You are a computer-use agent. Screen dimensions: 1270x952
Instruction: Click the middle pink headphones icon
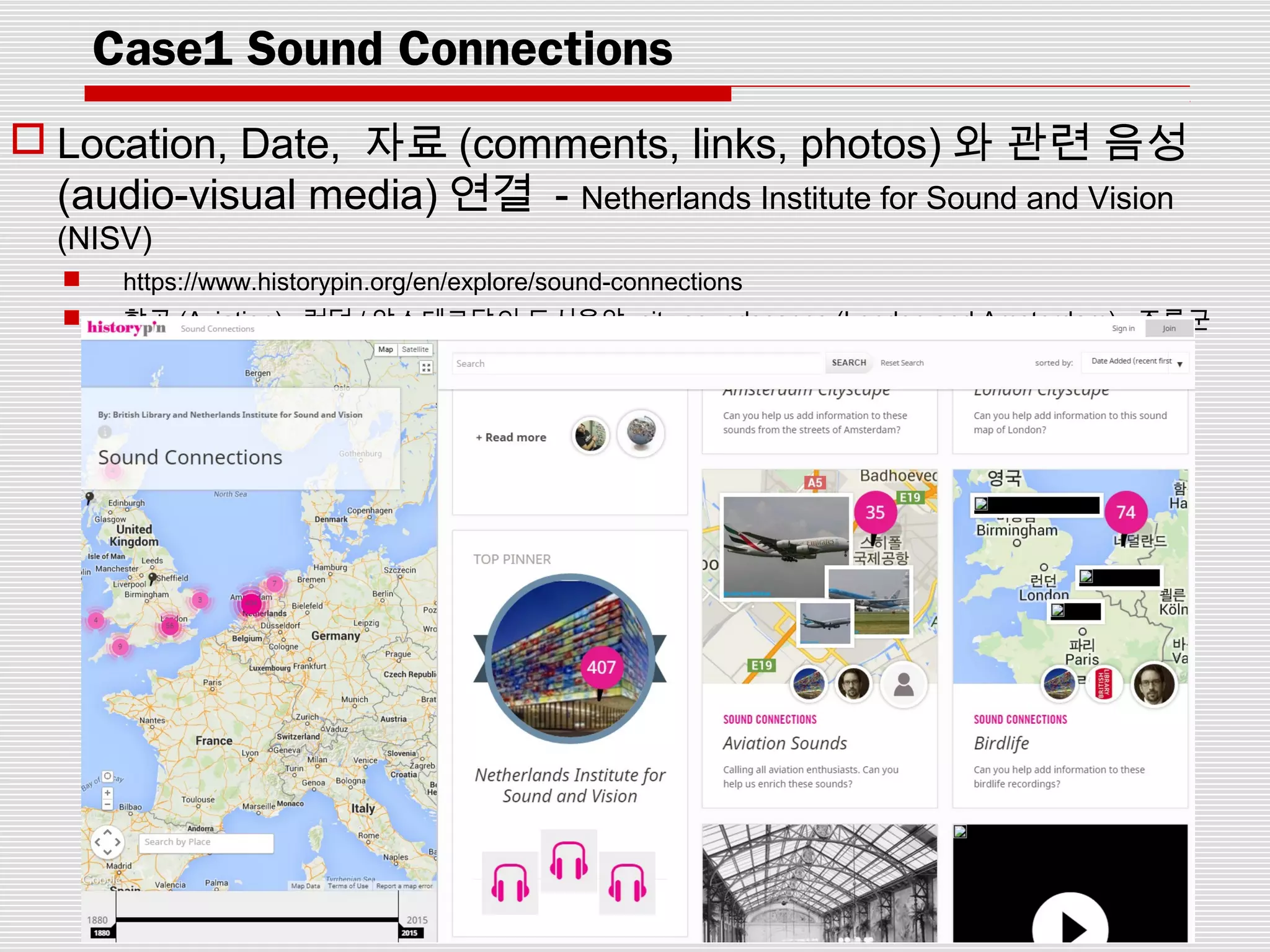[x=569, y=861]
